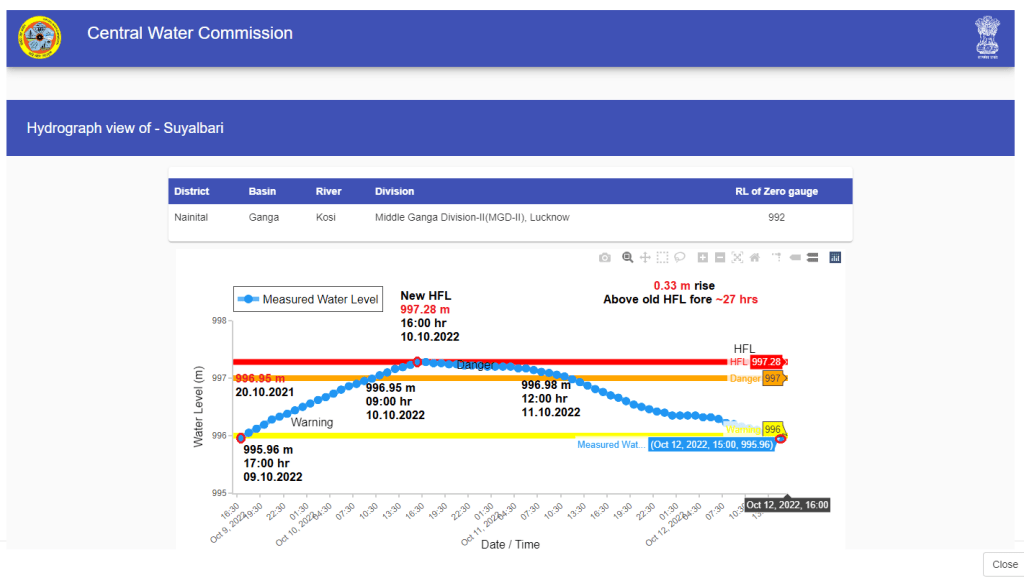This screenshot has width=1024, height=578.
Task: Activate the Lasso Select tool
Action: click(679, 258)
